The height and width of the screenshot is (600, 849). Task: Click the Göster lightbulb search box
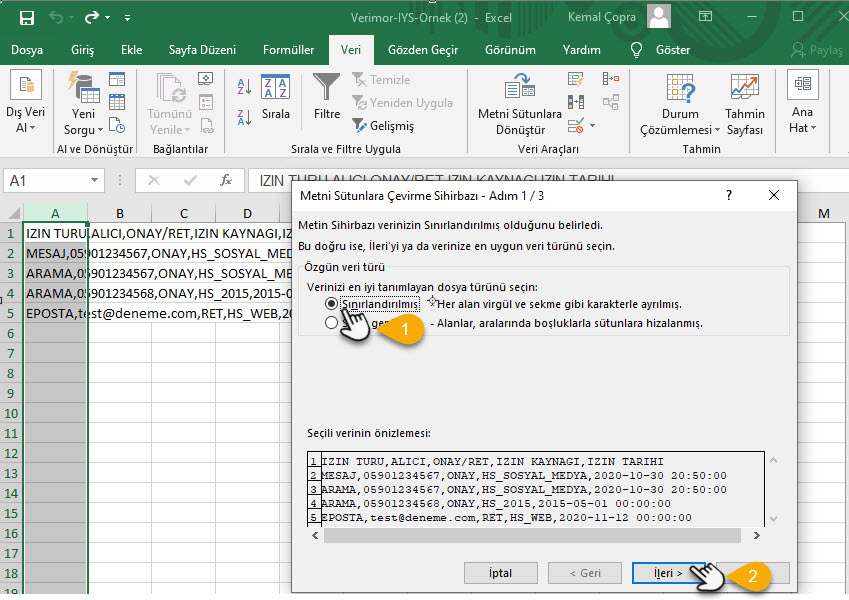661,50
